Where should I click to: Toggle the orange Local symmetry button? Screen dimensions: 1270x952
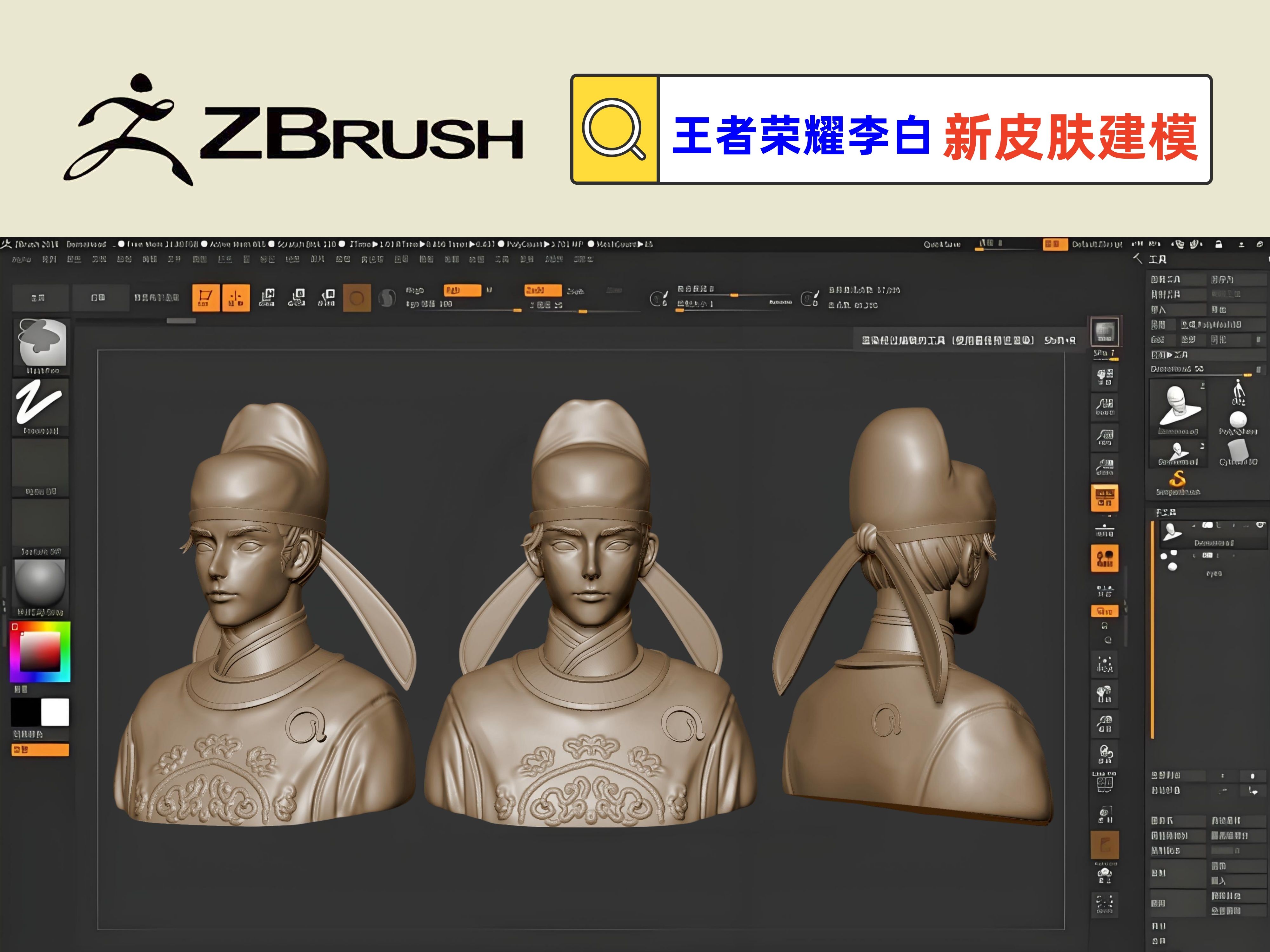(x=1105, y=559)
